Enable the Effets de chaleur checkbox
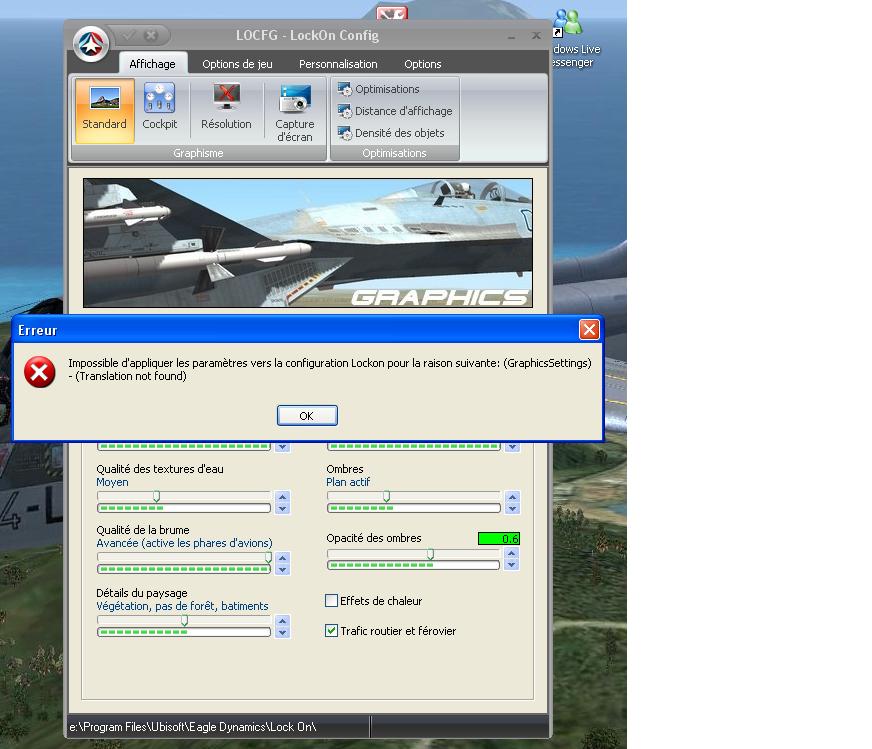 [332, 601]
